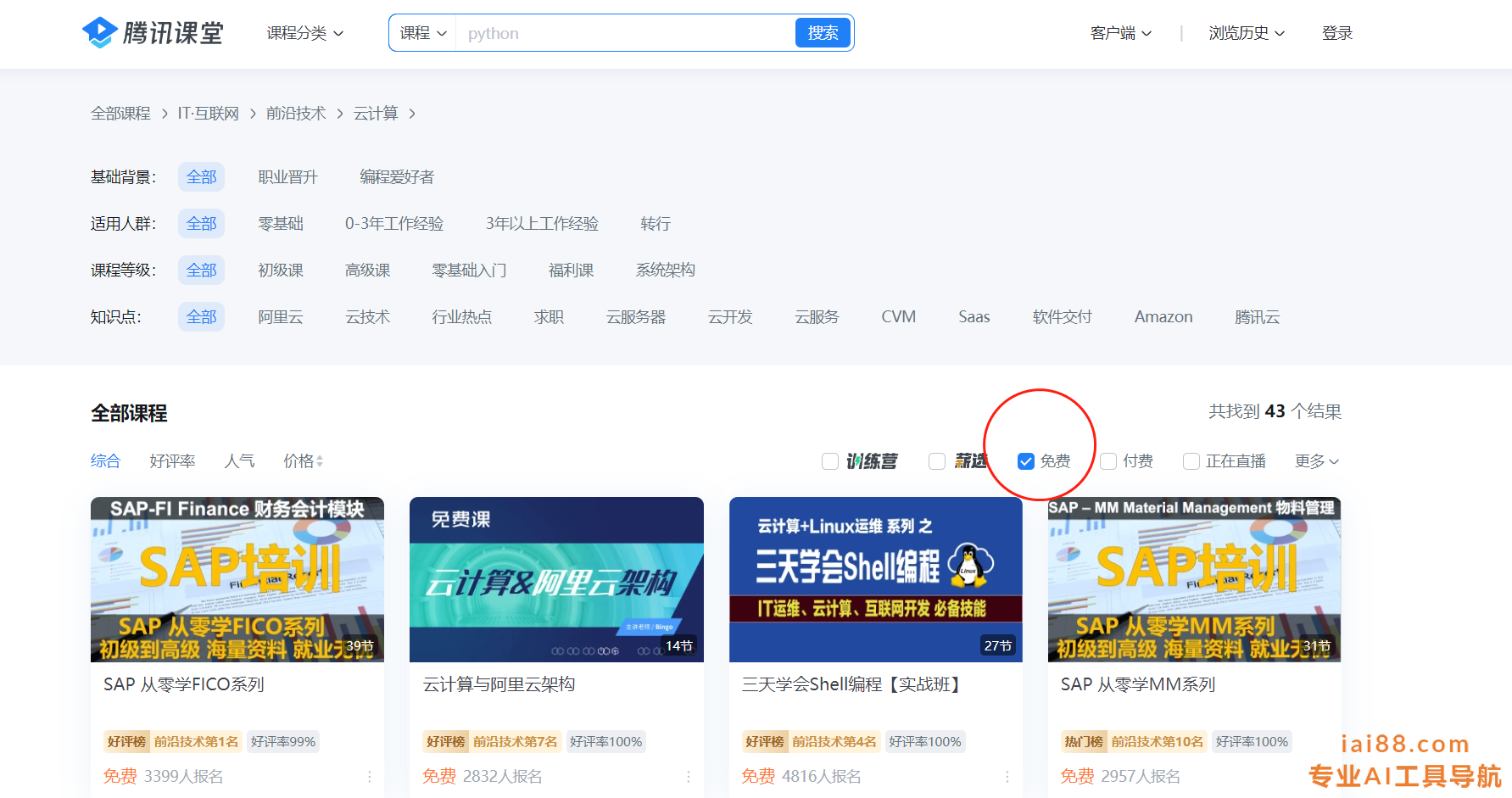
Task: Filter by 0-3年工作经验
Action: pos(394,224)
